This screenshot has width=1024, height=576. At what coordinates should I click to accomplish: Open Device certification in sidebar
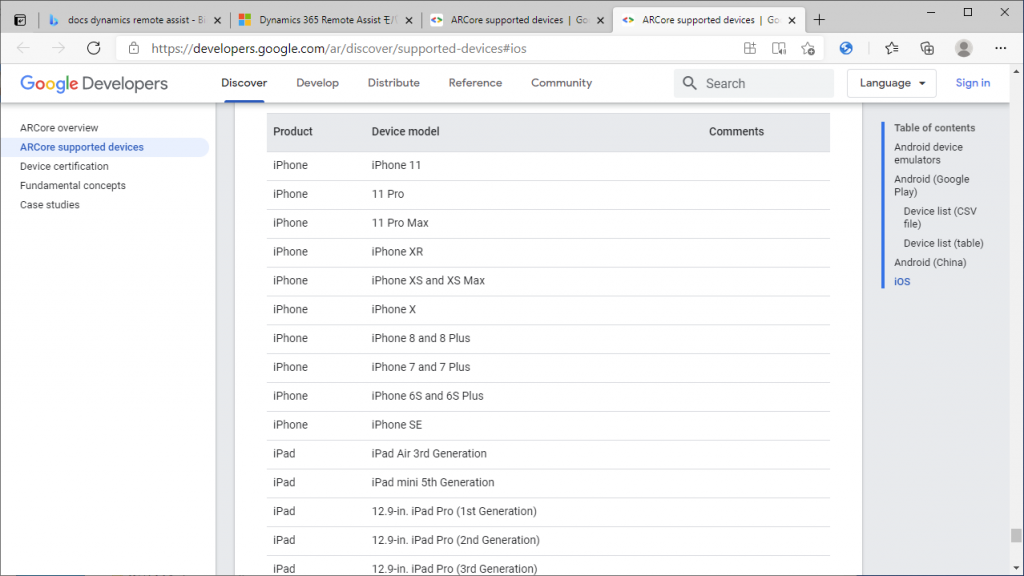(64, 167)
